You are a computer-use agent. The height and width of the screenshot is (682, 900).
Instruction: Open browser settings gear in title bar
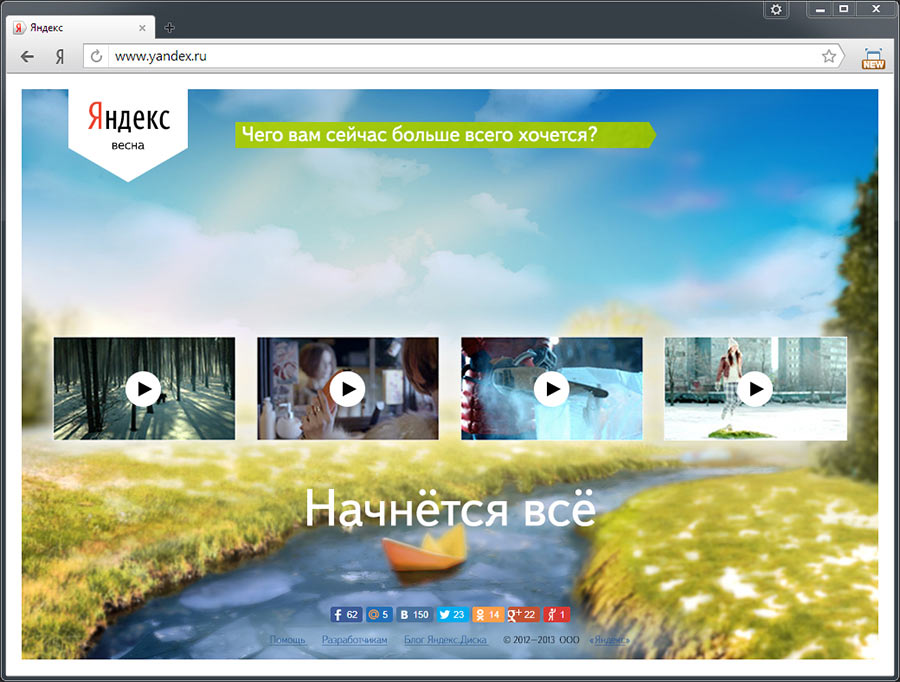(x=777, y=9)
